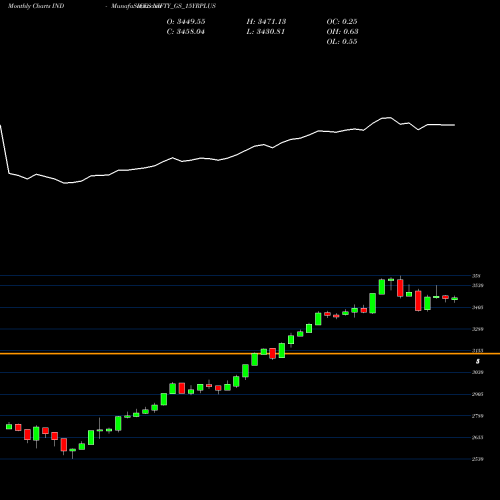Select the low price "L: 3430.81"
The width and height of the screenshot is (500, 500).
pos(266,32)
